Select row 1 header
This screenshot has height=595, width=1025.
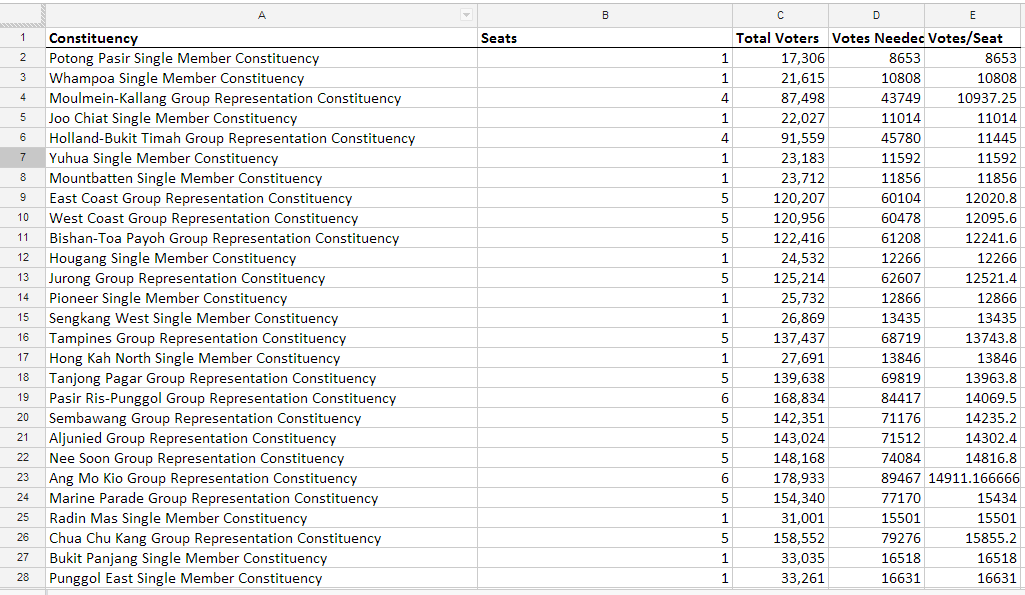(x=22, y=38)
